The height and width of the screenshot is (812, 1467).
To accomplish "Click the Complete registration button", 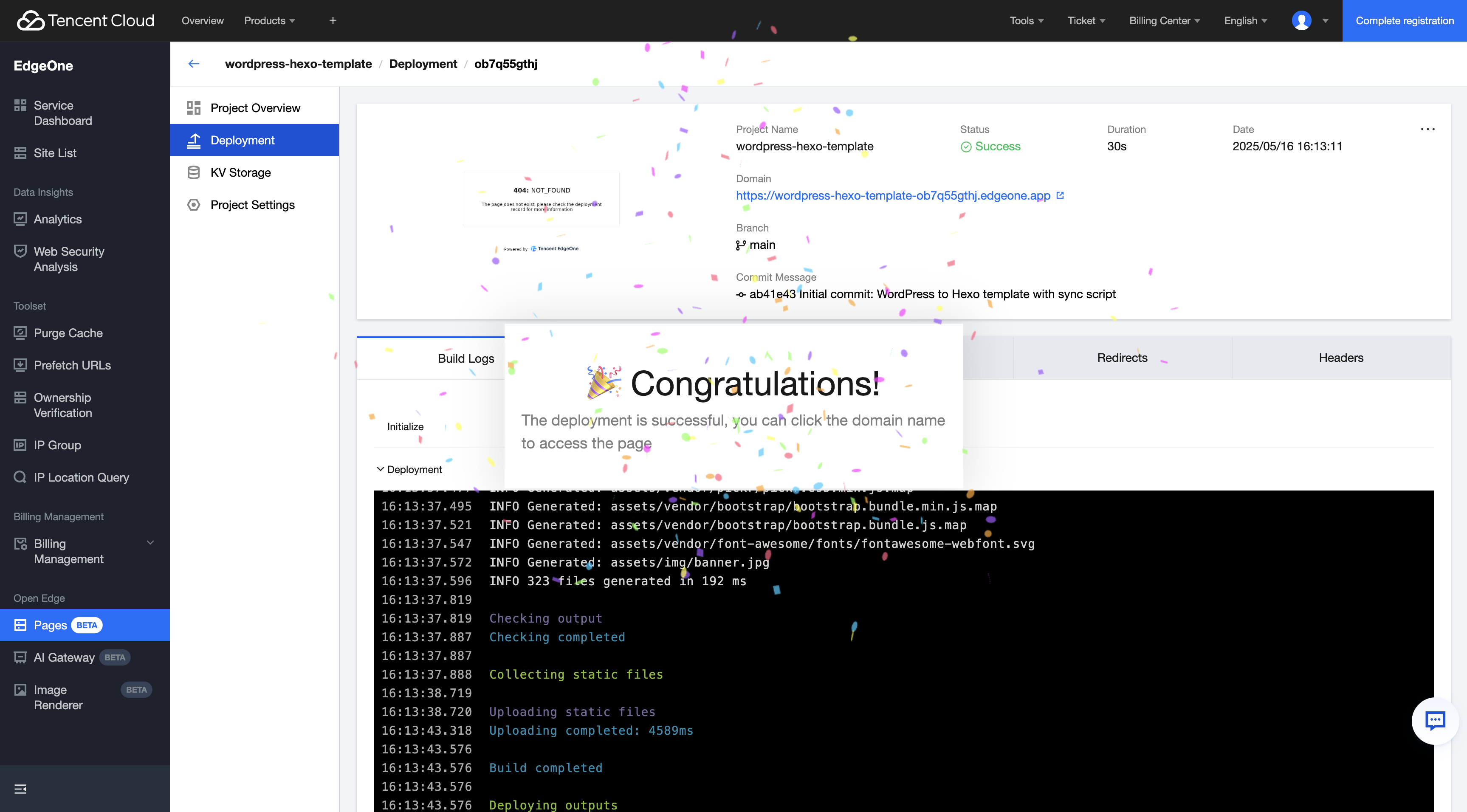I will pos(1405,20).
